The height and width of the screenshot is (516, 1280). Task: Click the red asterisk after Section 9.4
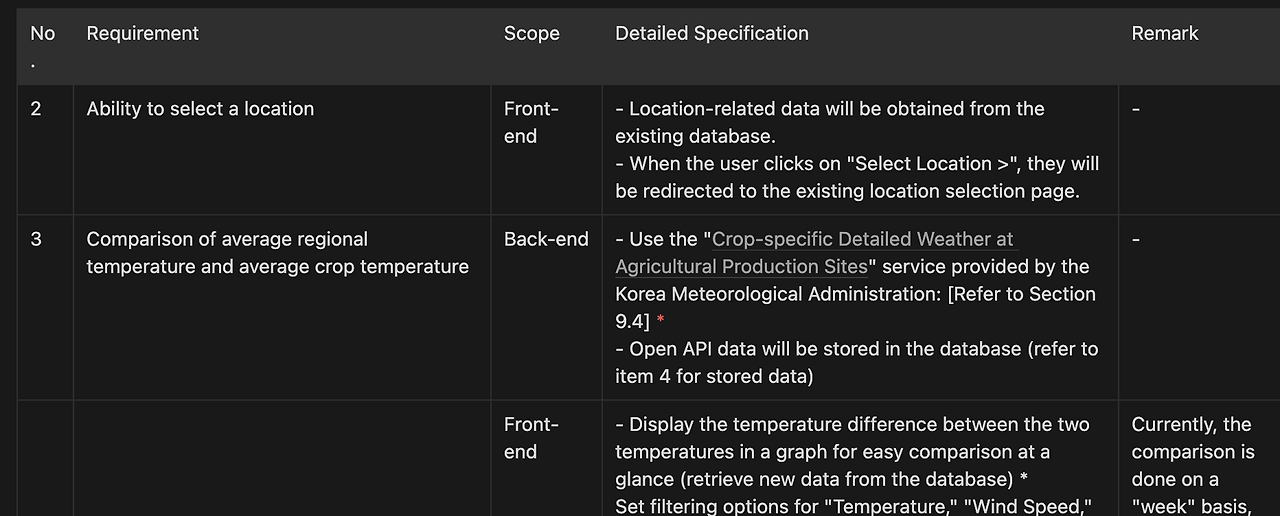660,322
